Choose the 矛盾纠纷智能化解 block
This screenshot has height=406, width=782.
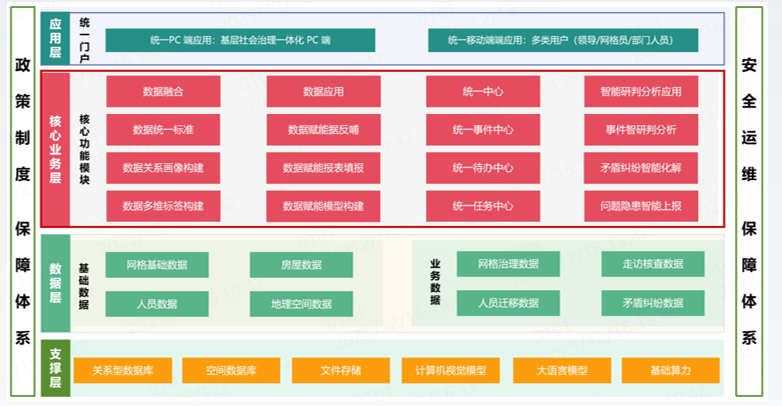[641, 168]
